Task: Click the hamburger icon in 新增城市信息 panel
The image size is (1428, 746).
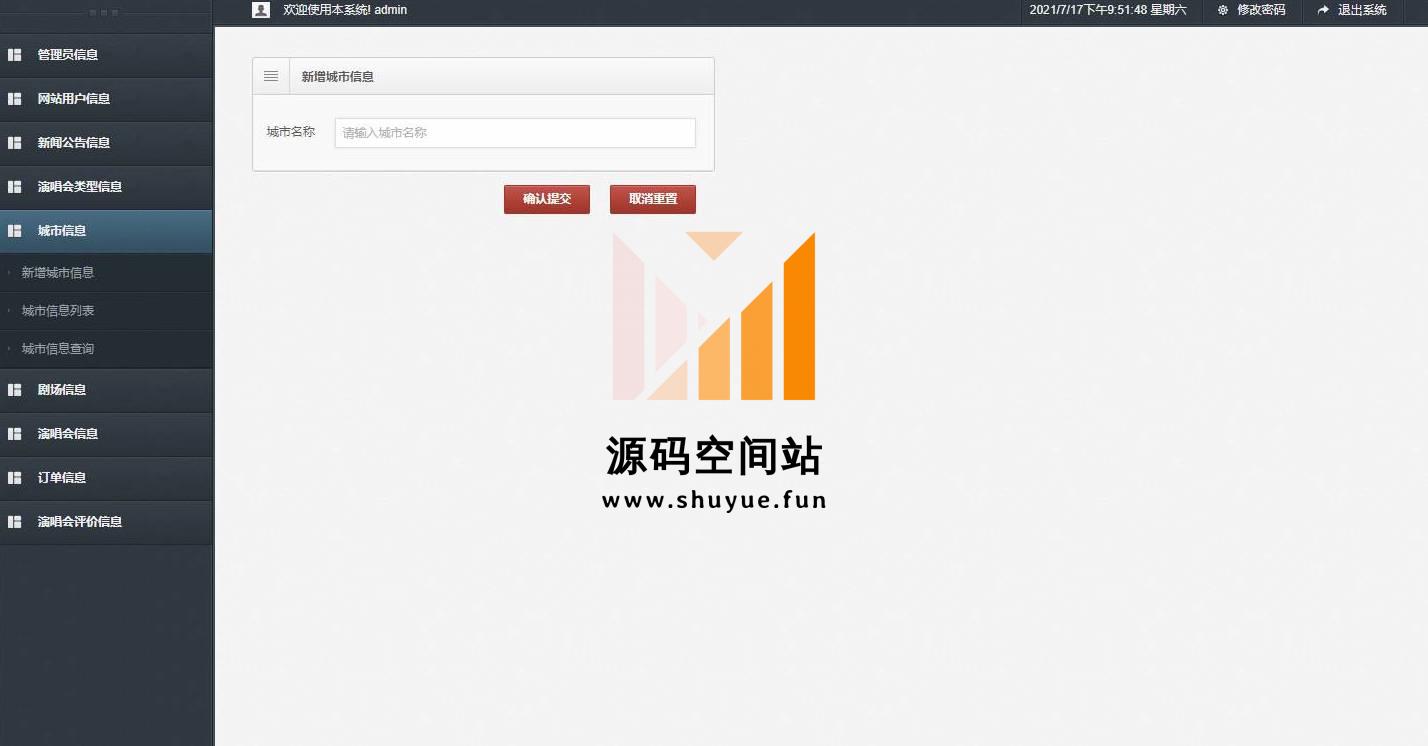Action: (x=271, y=76)
